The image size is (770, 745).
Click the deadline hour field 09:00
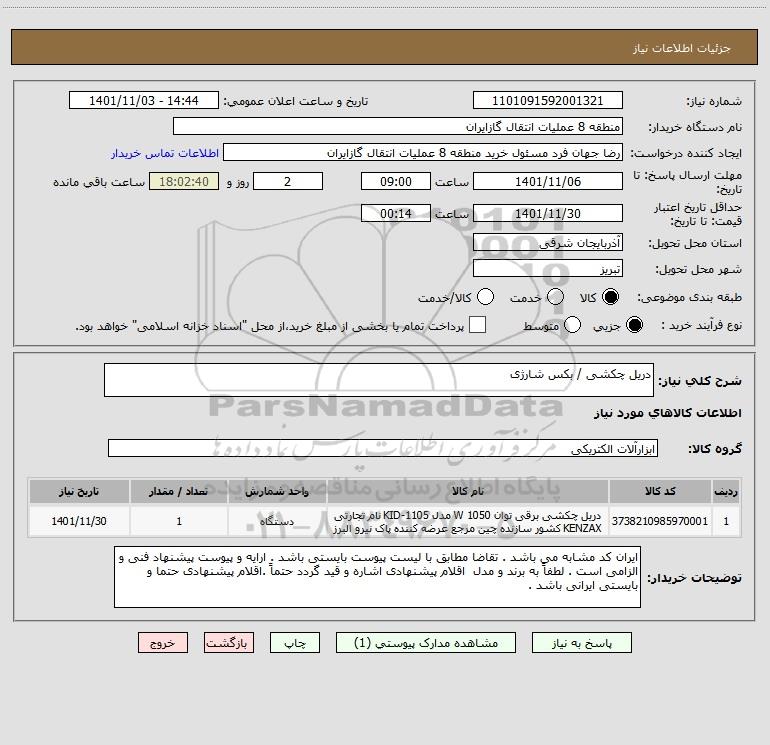point(396,181)
